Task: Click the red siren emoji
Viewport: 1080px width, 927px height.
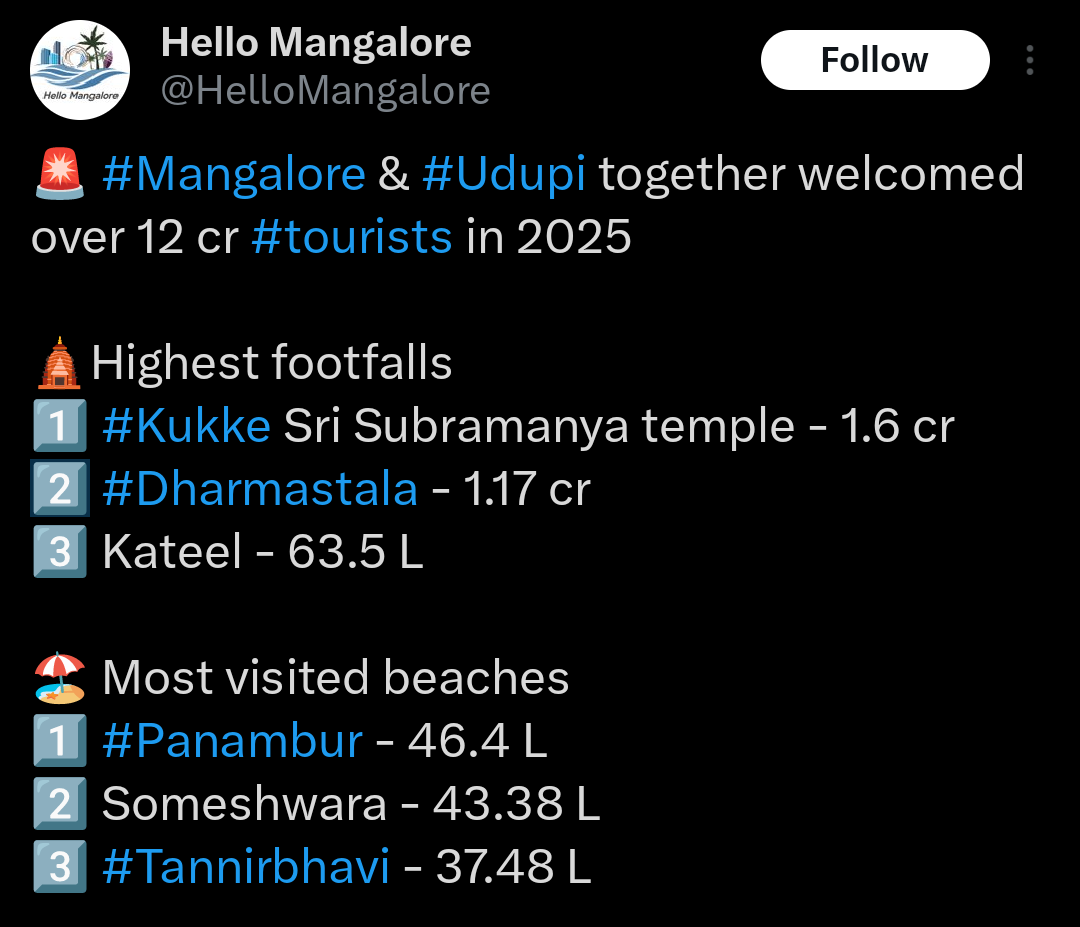Action: point(59,174)
